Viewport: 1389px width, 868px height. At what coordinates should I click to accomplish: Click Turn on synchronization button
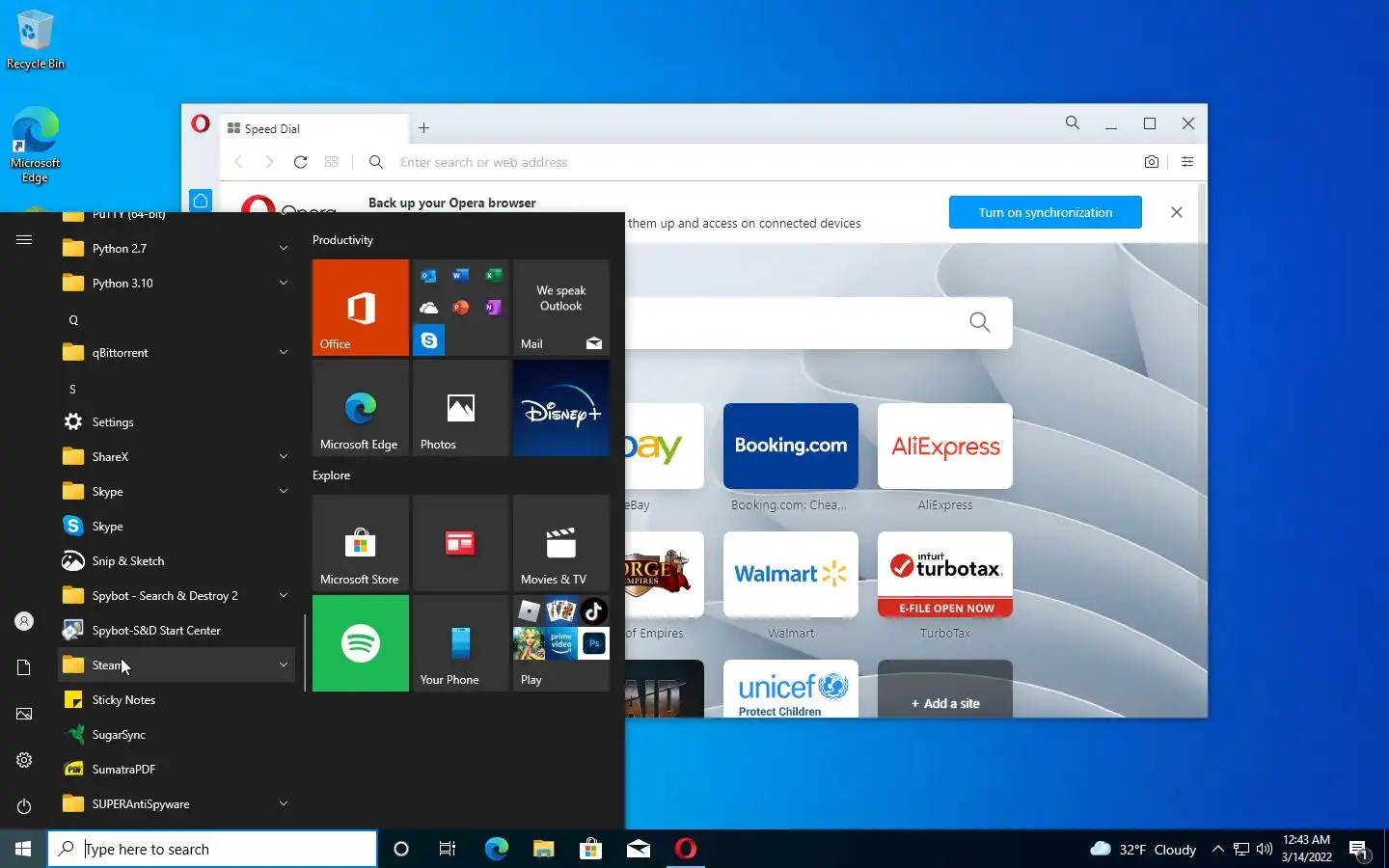click(x=1046, y=212)
